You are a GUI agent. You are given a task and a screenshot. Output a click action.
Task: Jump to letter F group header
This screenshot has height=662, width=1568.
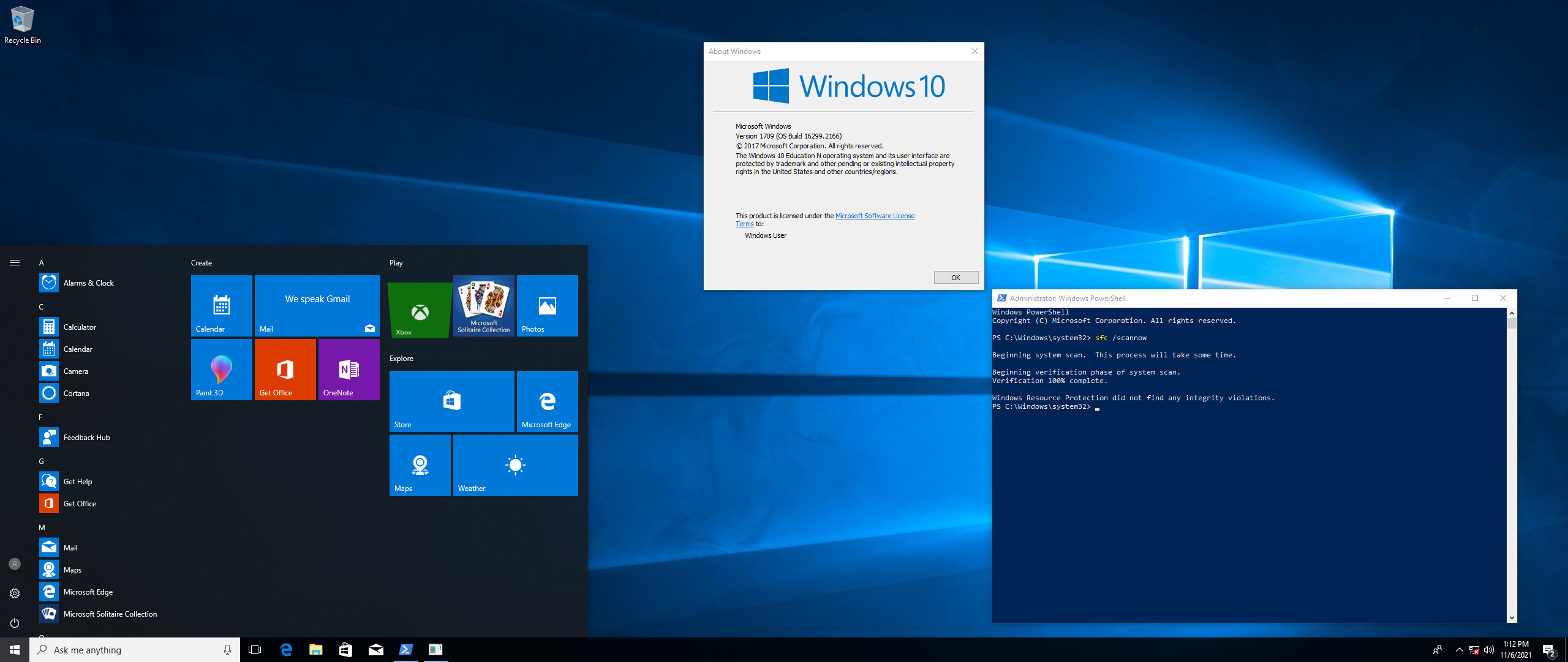[41, 417]
